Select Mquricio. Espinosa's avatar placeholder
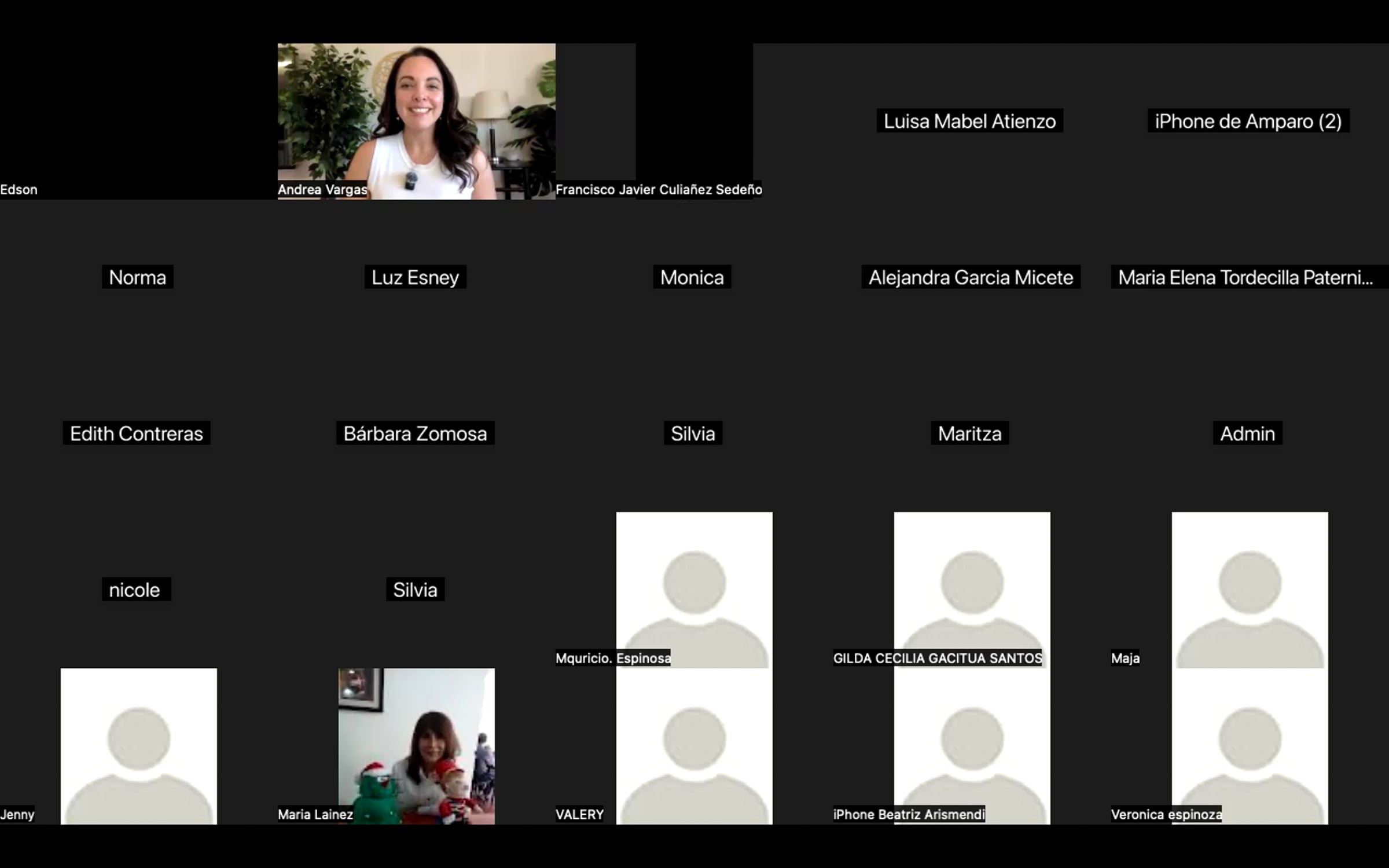The image size is (1389, 868). pos(694,590)
